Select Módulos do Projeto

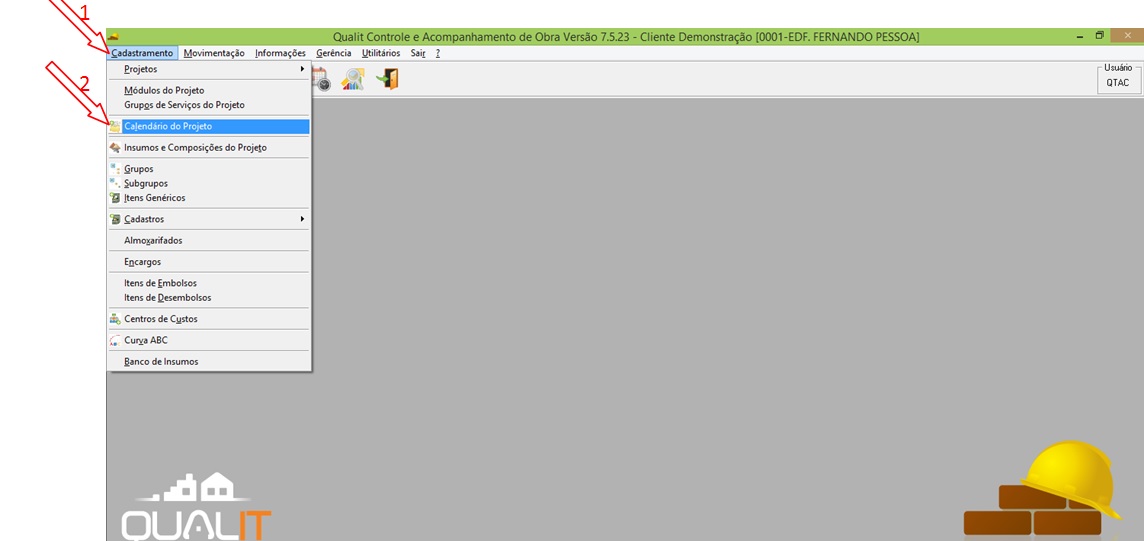pyautogui.click(x=209, y=90)
